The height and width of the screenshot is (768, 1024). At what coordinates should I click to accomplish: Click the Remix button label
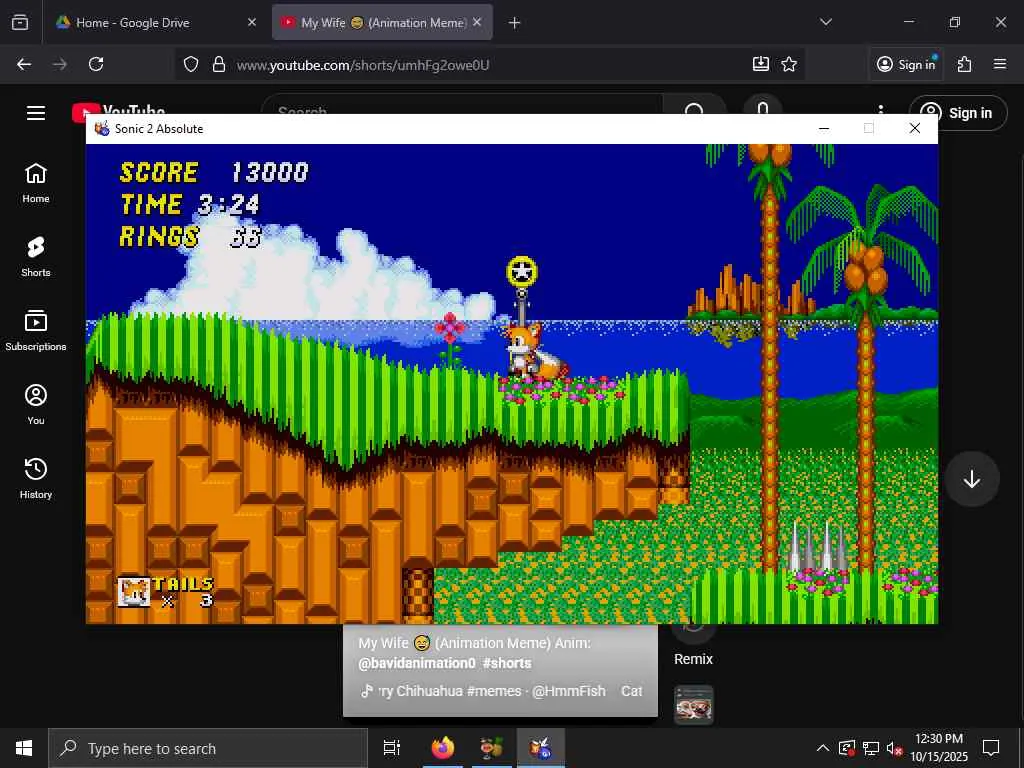(694, 659)
